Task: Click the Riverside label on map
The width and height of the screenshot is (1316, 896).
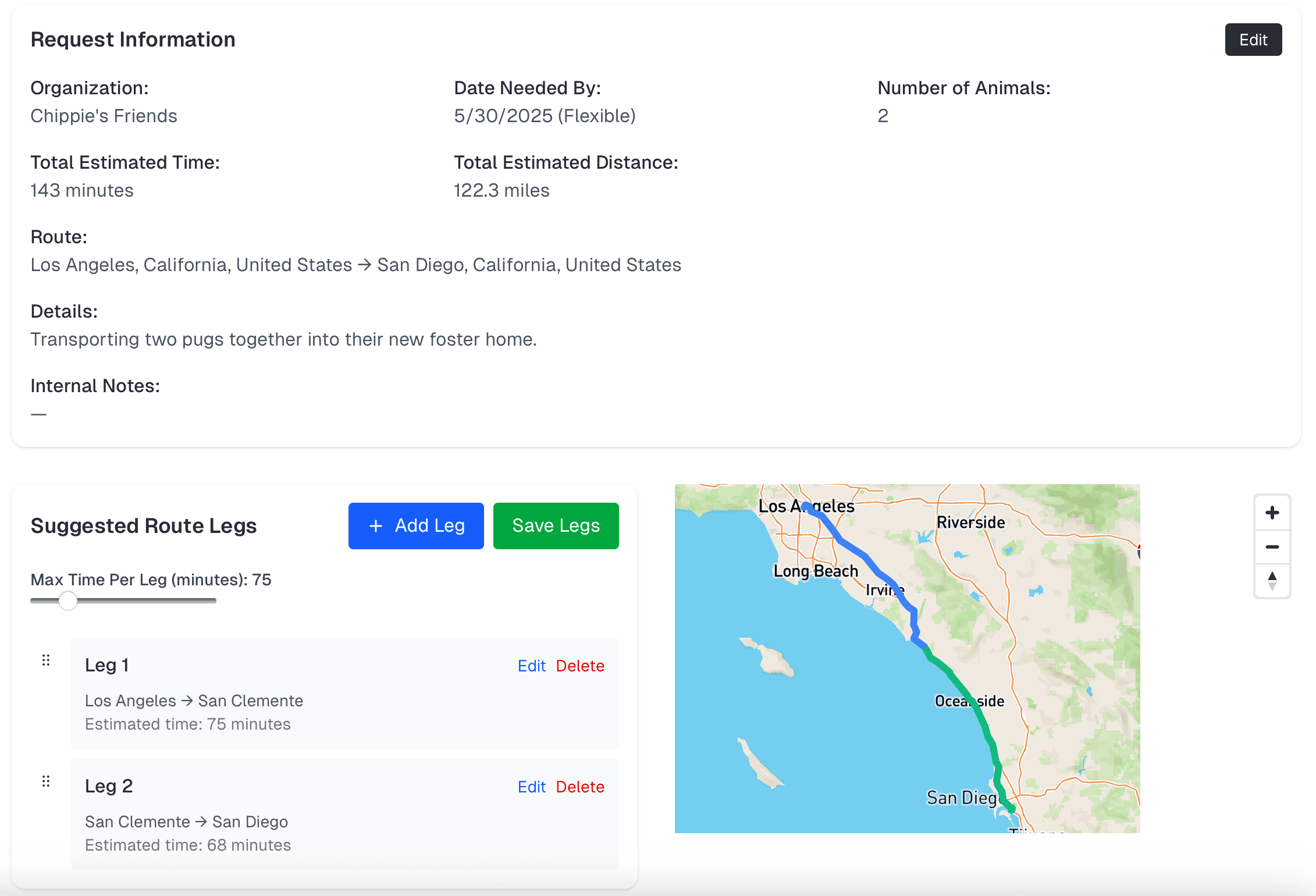Action: click(x=970, y=522)
